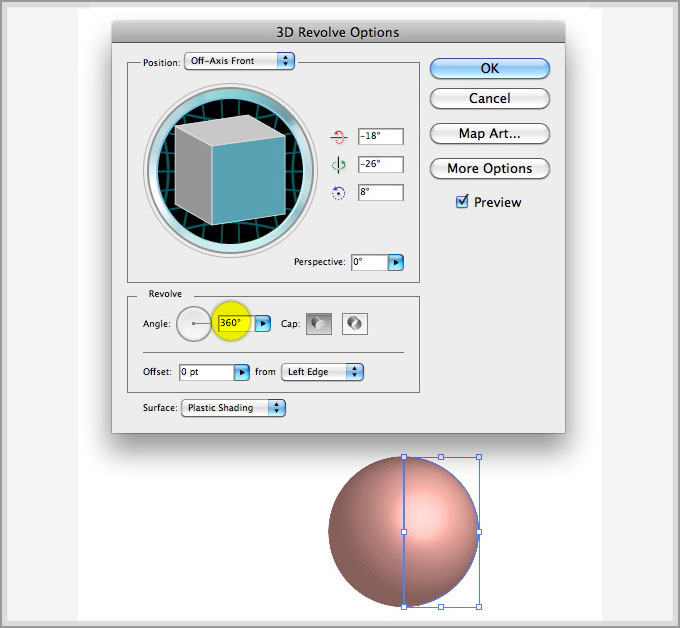The image size is (680, 628).
Task: Open the Offset value popup arrow
Action: coord(242,372)
